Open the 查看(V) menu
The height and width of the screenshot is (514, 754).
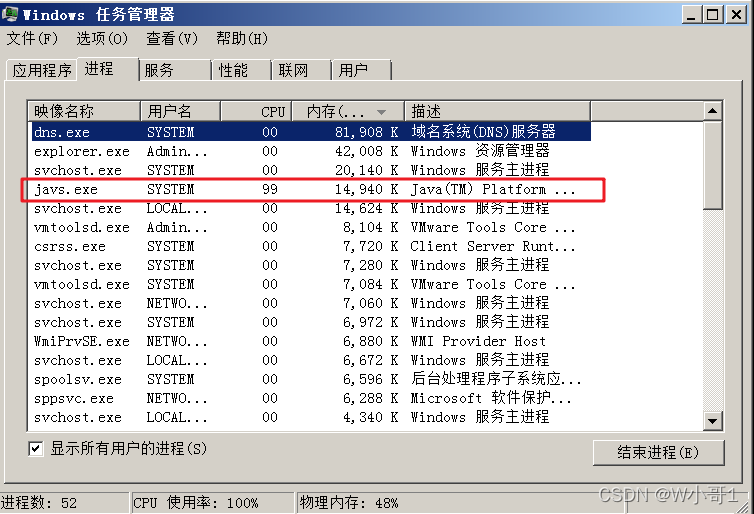coord(172,38)
